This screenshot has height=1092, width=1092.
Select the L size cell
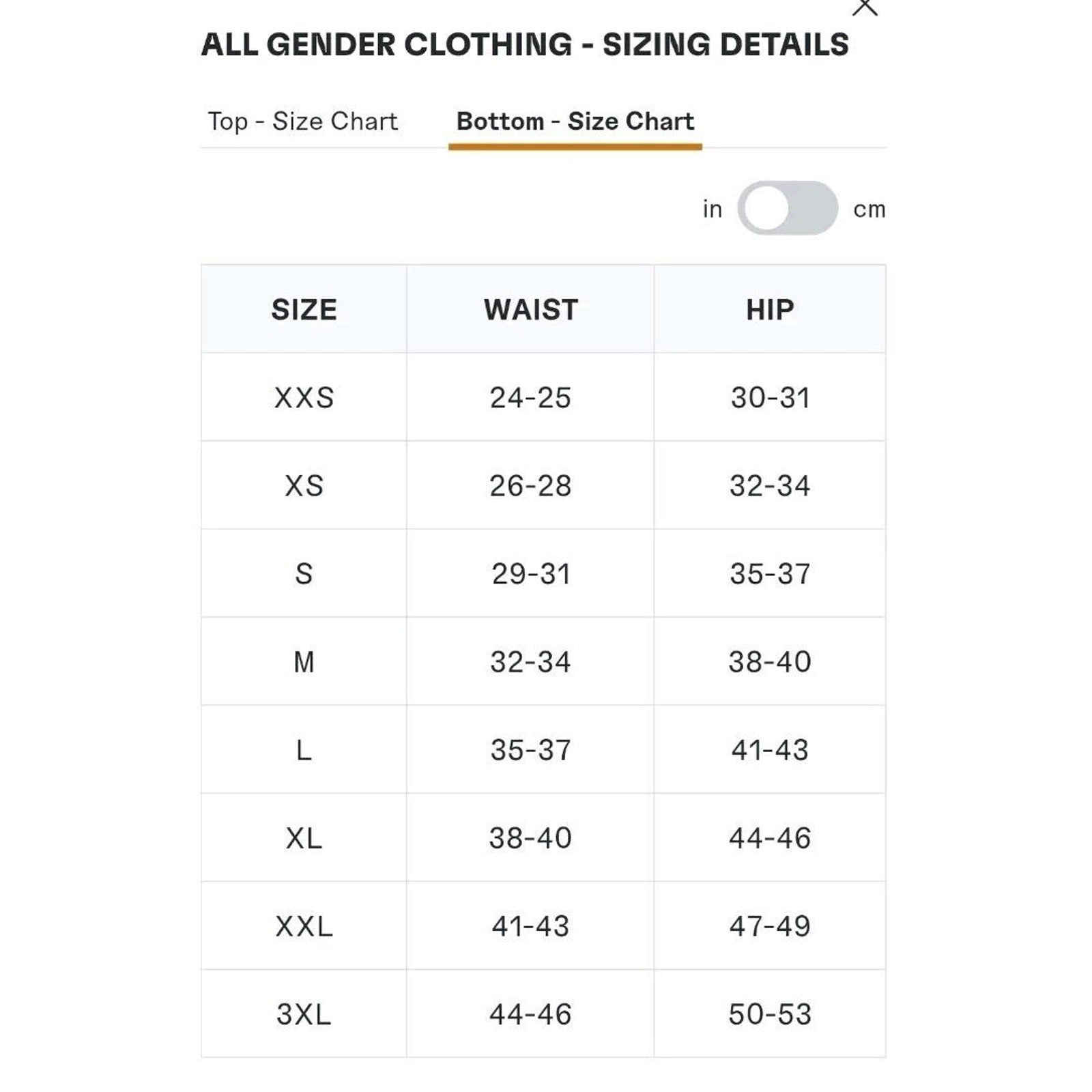(x=304, y=749)
